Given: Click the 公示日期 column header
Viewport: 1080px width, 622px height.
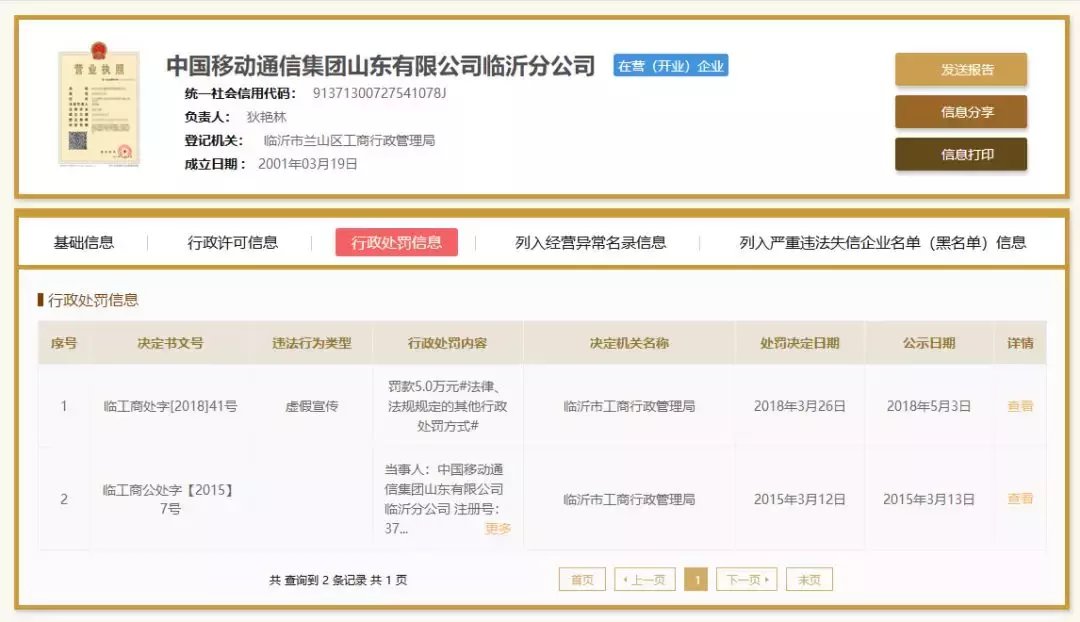Looking at the screenshot, I should pyautogui.click(x=929, y=343).
